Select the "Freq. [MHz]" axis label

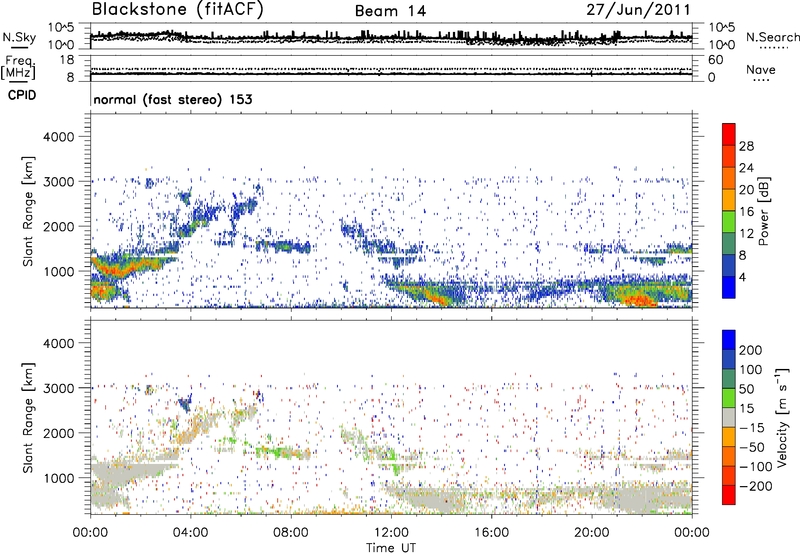pos(18,68)
